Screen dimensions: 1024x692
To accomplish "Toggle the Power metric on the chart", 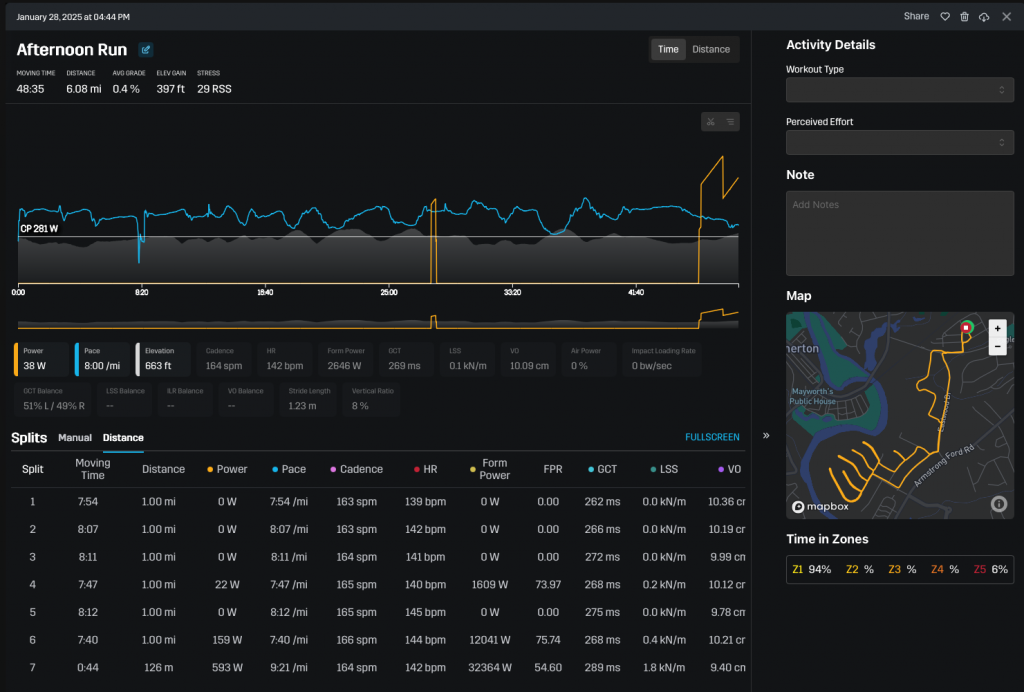I will click(x=41, y=359).
